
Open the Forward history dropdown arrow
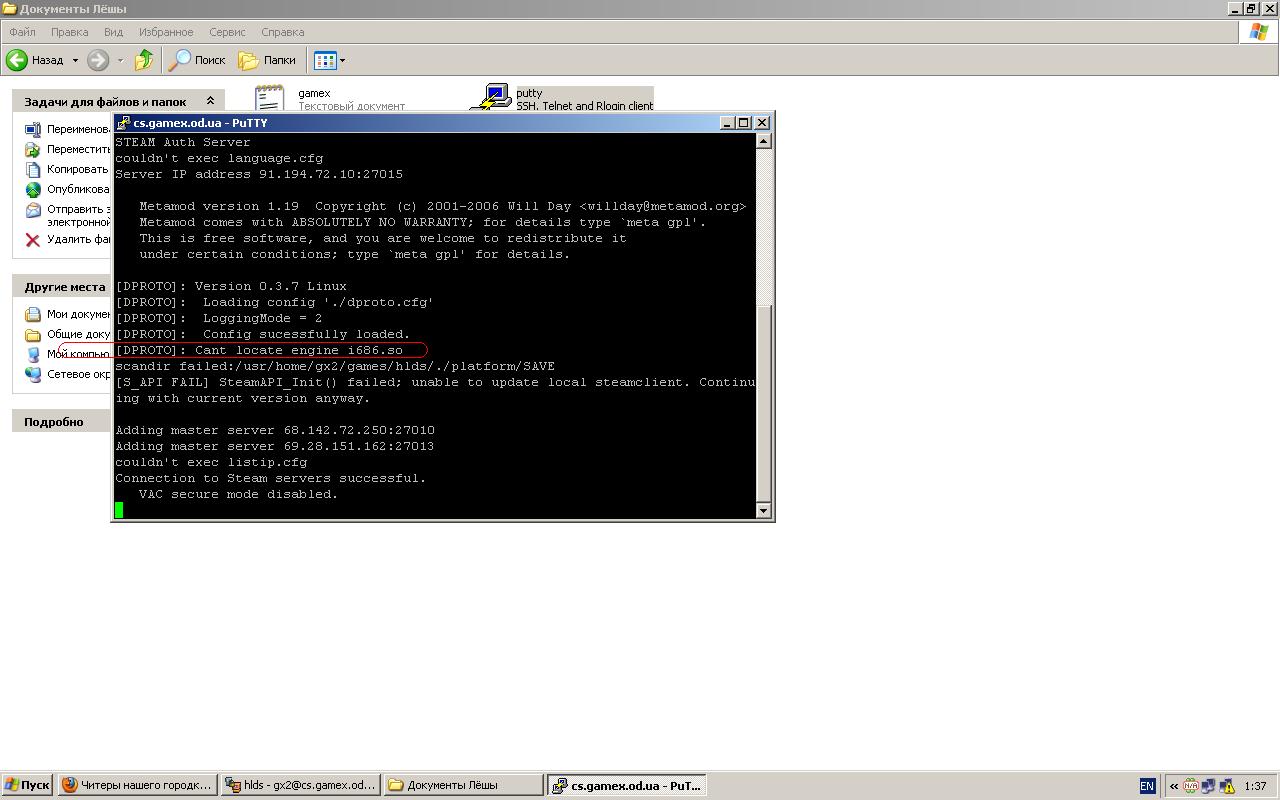(120, 60)
